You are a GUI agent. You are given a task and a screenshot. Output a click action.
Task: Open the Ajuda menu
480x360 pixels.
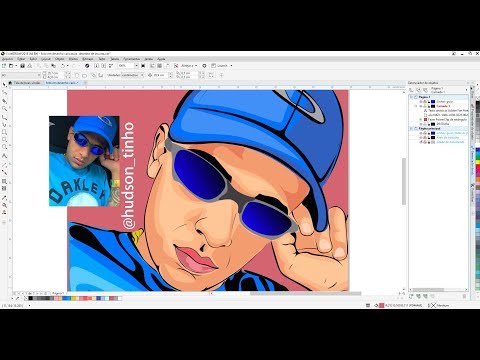[x=161, y=59]
